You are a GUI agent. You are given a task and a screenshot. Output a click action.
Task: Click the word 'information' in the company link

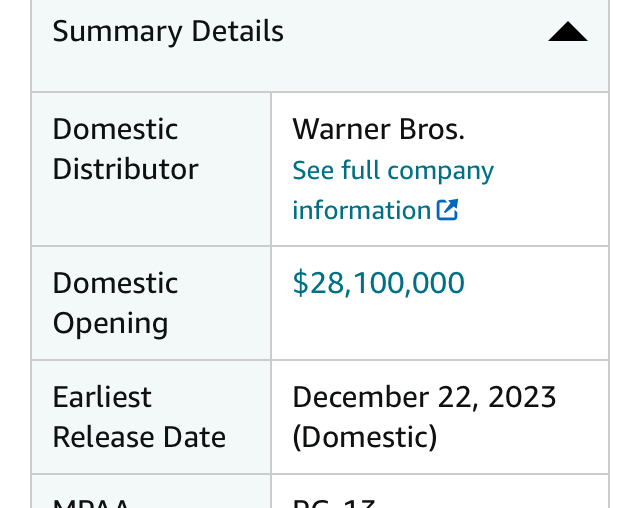point(362,210)
